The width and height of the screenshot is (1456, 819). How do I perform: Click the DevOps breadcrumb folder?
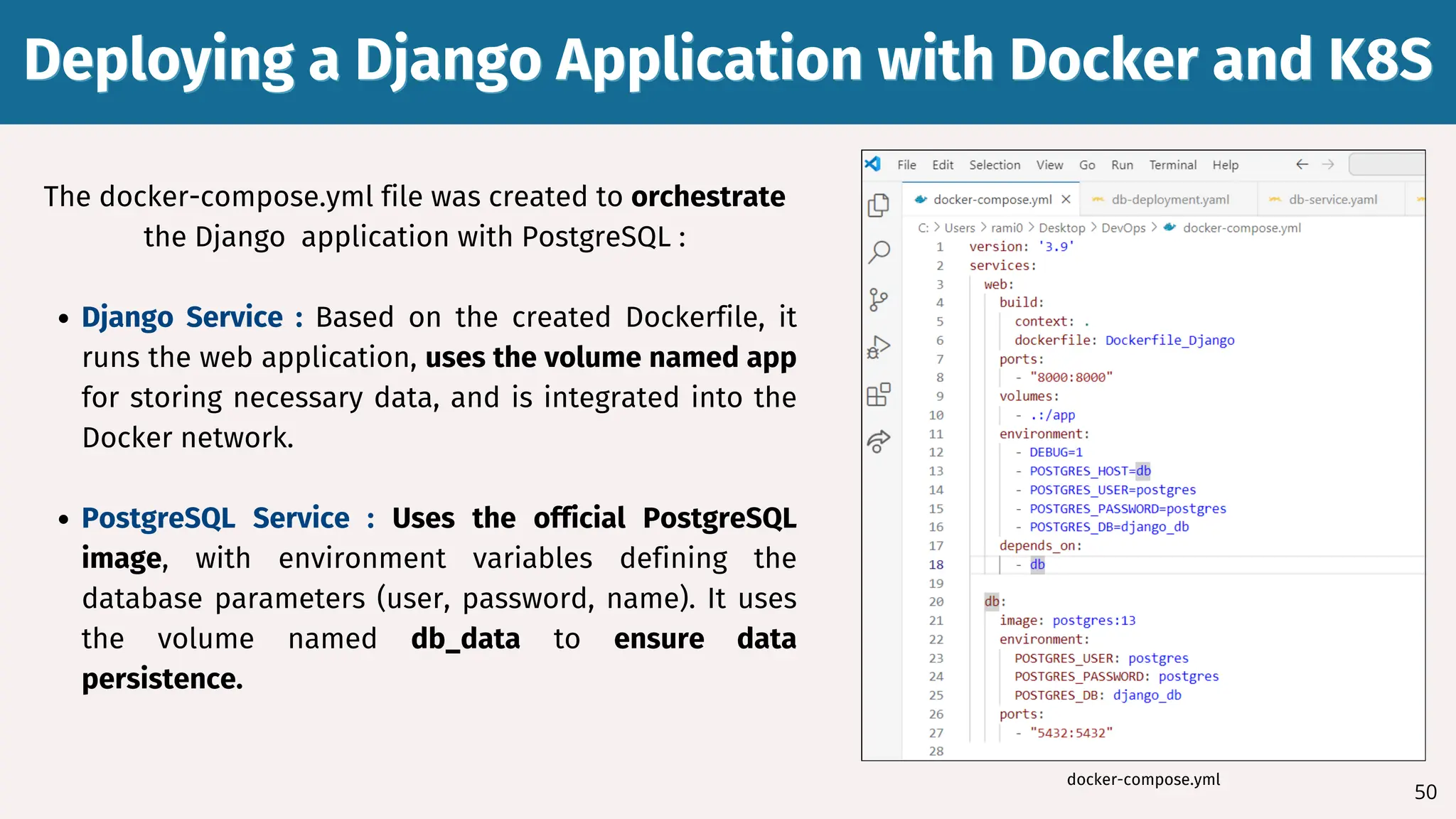pyautogui.click(x=1123, y=228)
